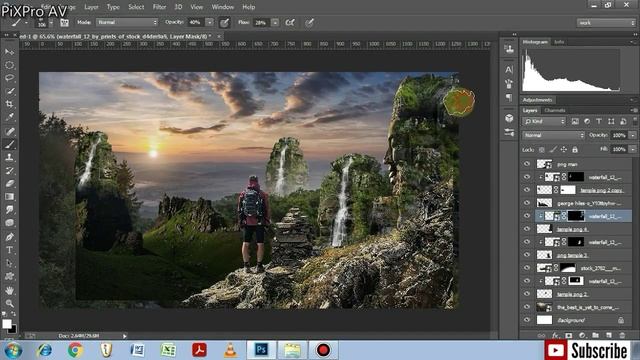Click the lock all icon
Screen dimensions: 640x360
click(575, 150)
